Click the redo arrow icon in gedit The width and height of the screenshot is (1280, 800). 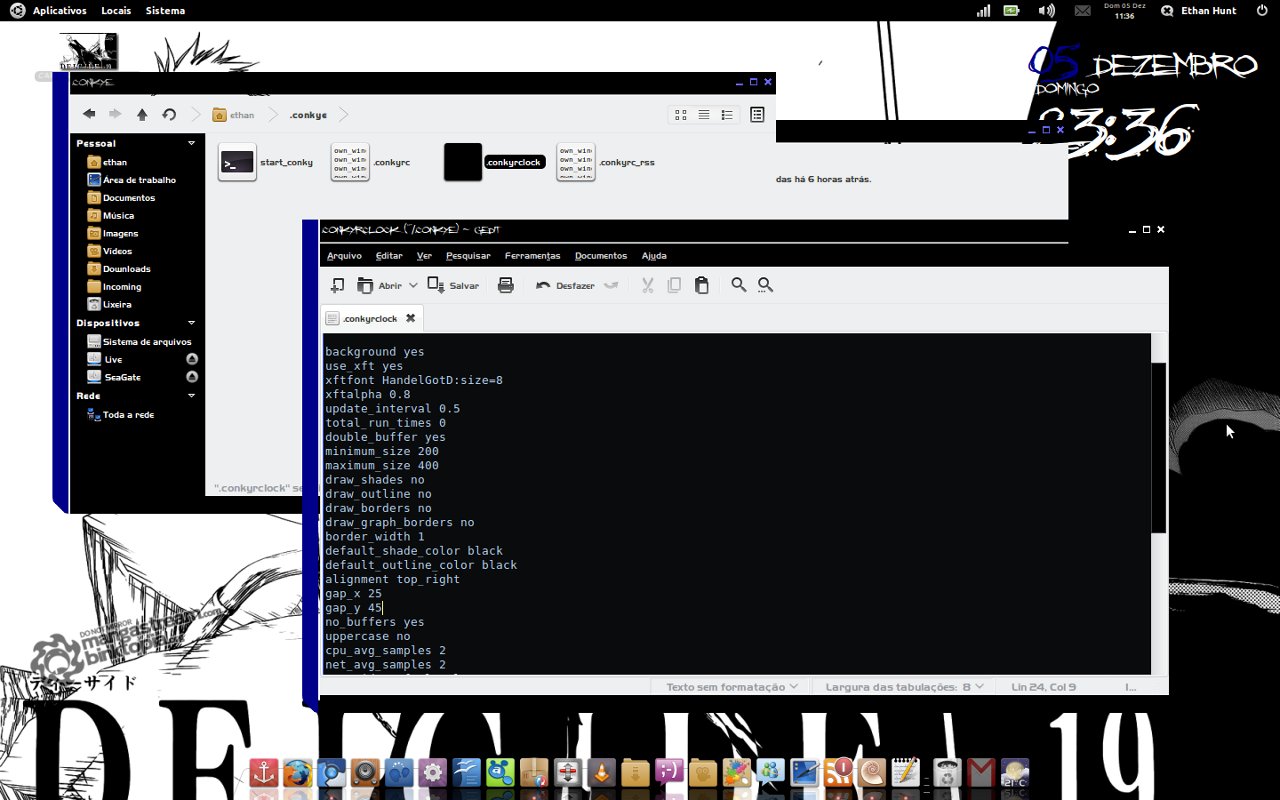click(611, 285)
